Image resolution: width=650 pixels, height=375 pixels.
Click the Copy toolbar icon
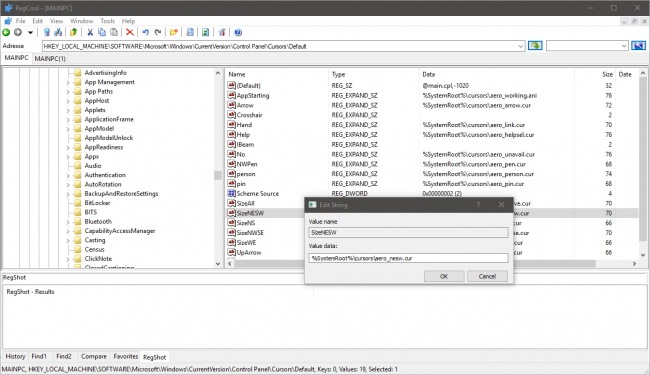click(102, 32)
